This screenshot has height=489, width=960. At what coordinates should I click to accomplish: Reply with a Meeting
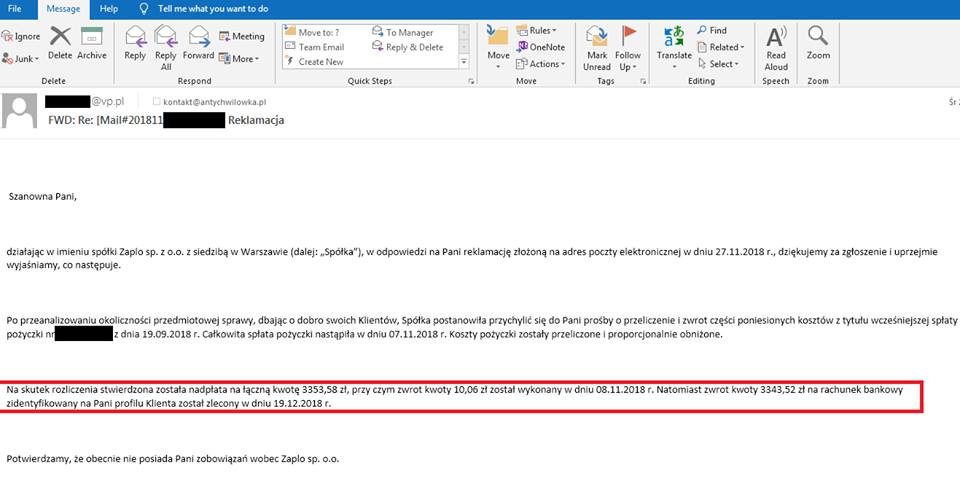click(242, 37)
